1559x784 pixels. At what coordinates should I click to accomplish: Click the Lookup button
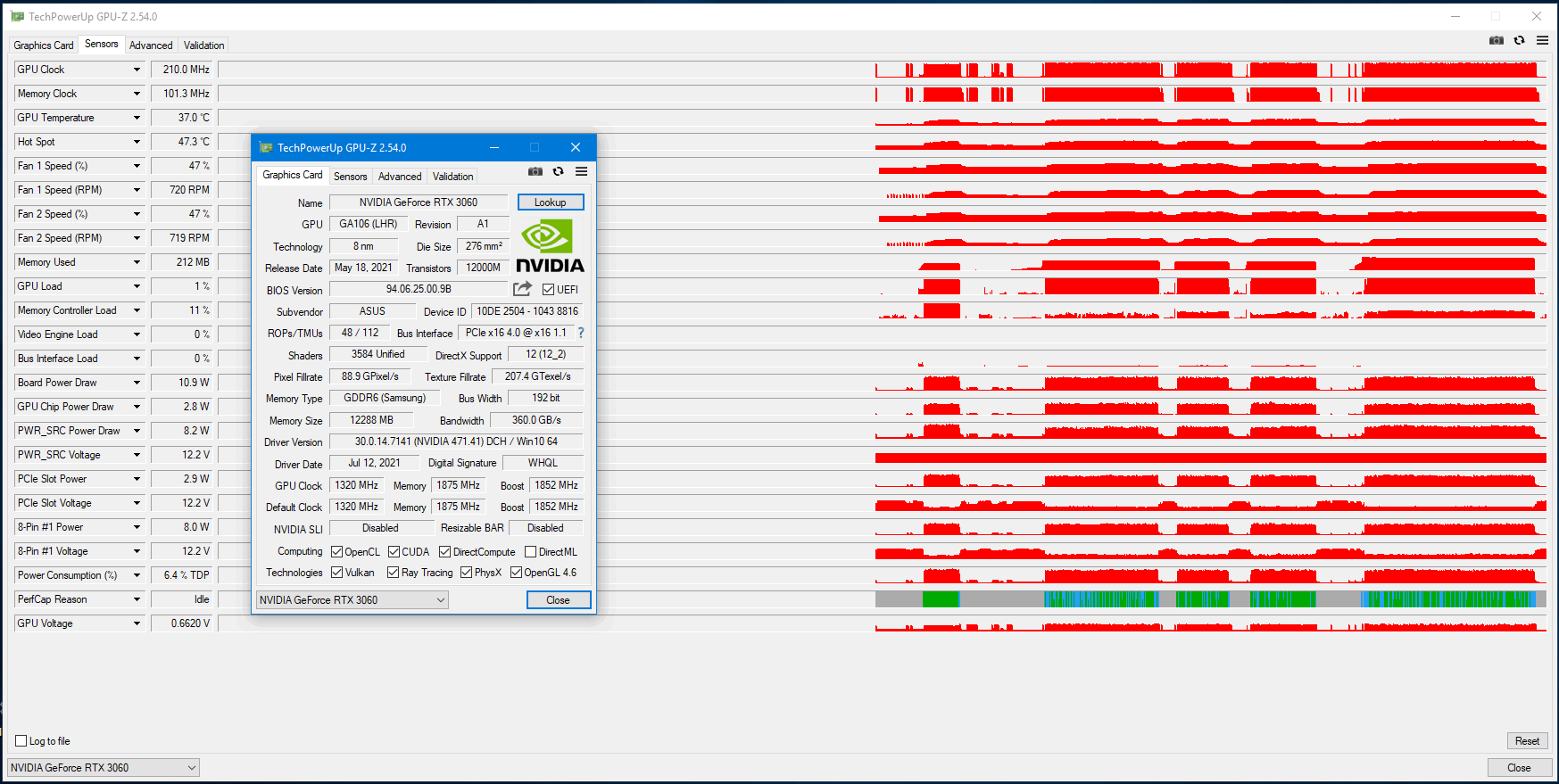click(551, 202)
